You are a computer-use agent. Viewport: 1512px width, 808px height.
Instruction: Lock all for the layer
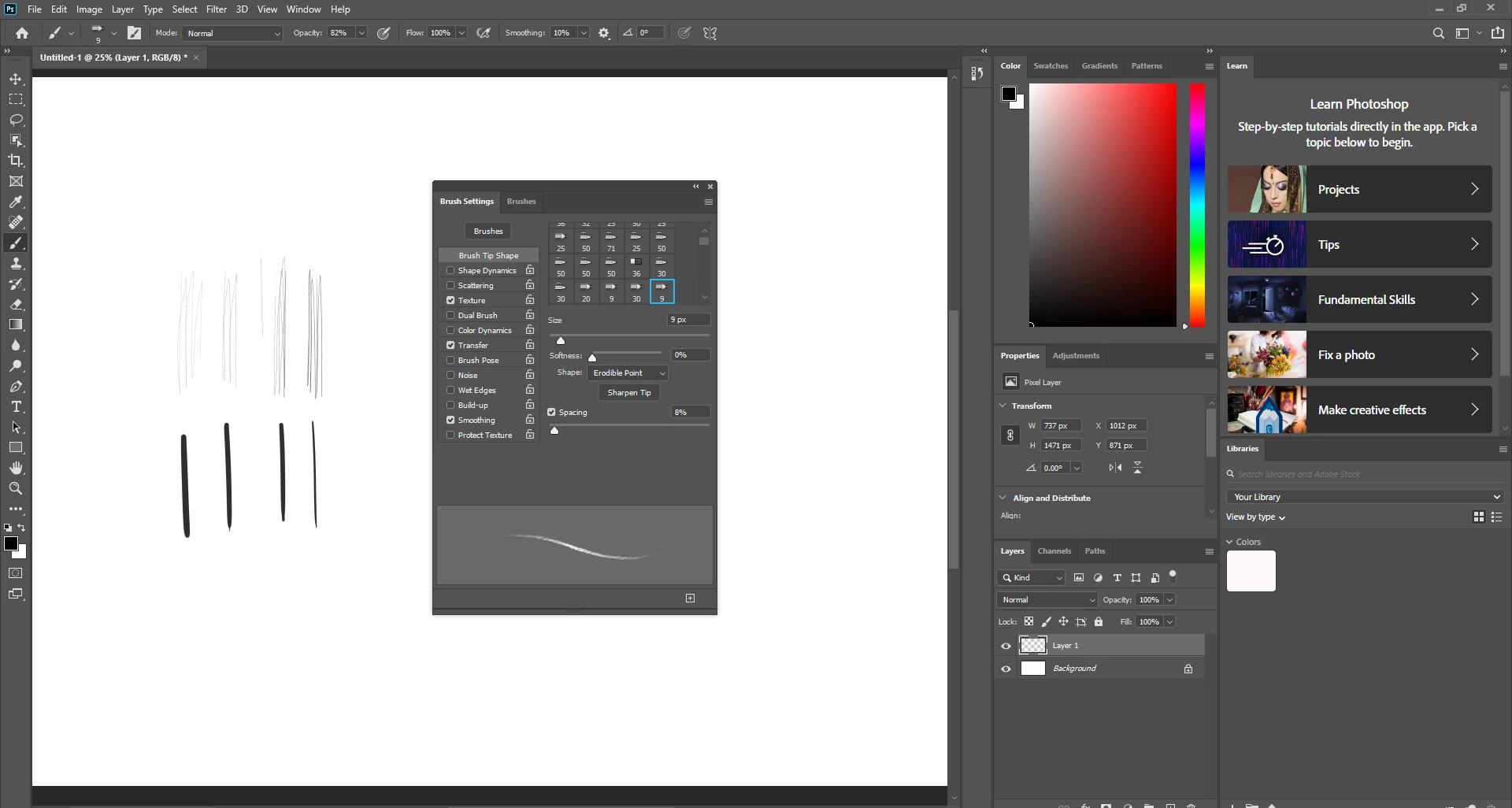(x=1099, y=622)
